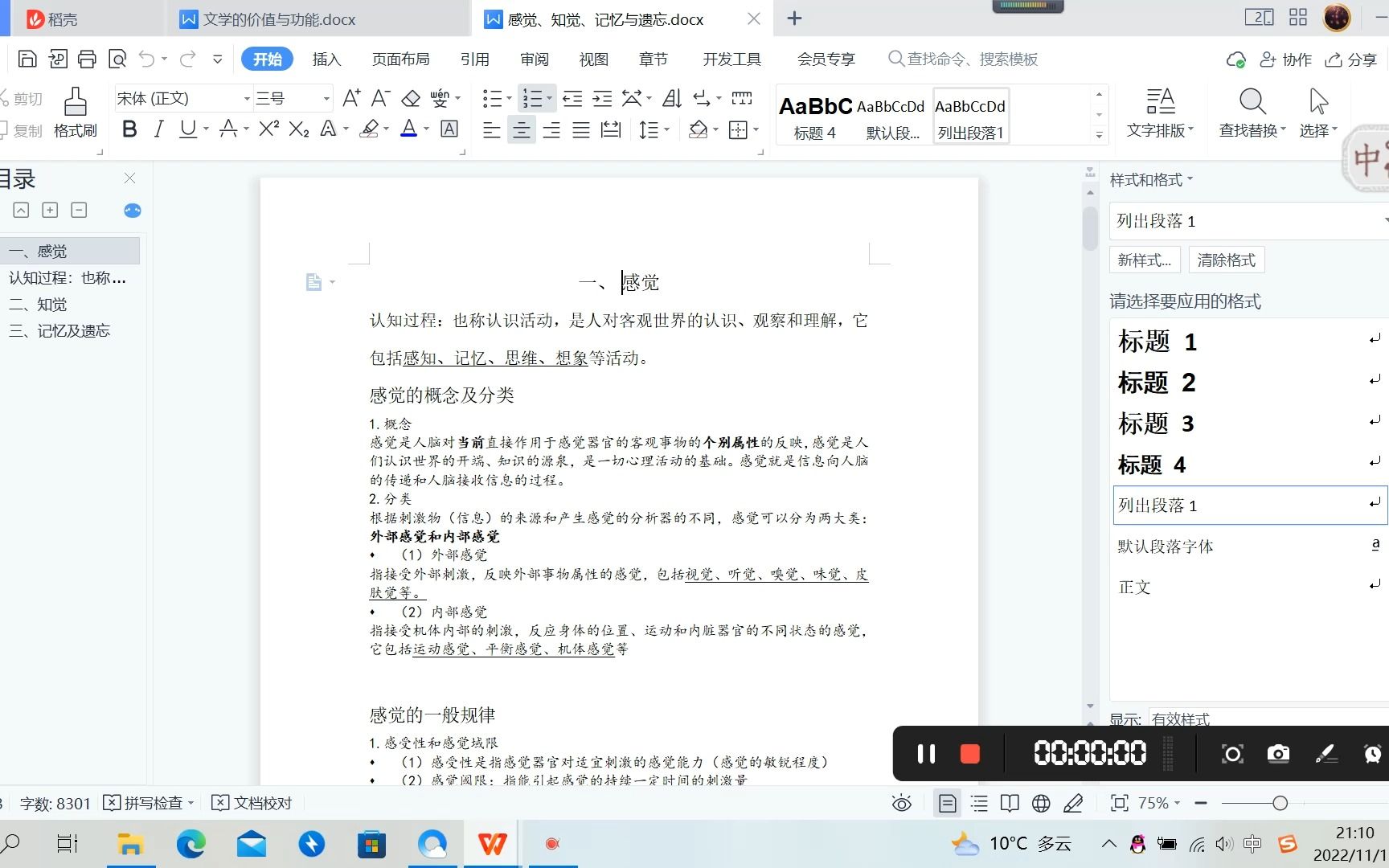This screenshot has height=868, width=1389.
Task: Toggle eye protection mode icon
Action: click(902, 803)
